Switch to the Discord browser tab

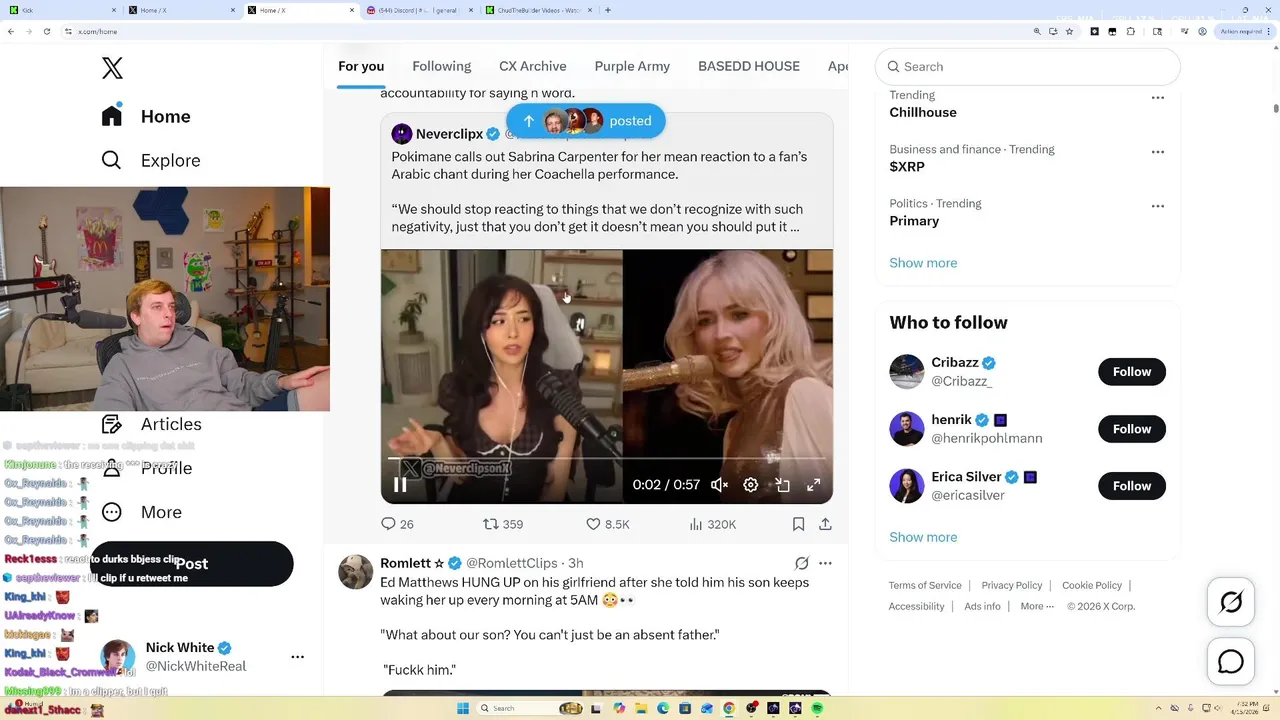[x=420, y=10]
